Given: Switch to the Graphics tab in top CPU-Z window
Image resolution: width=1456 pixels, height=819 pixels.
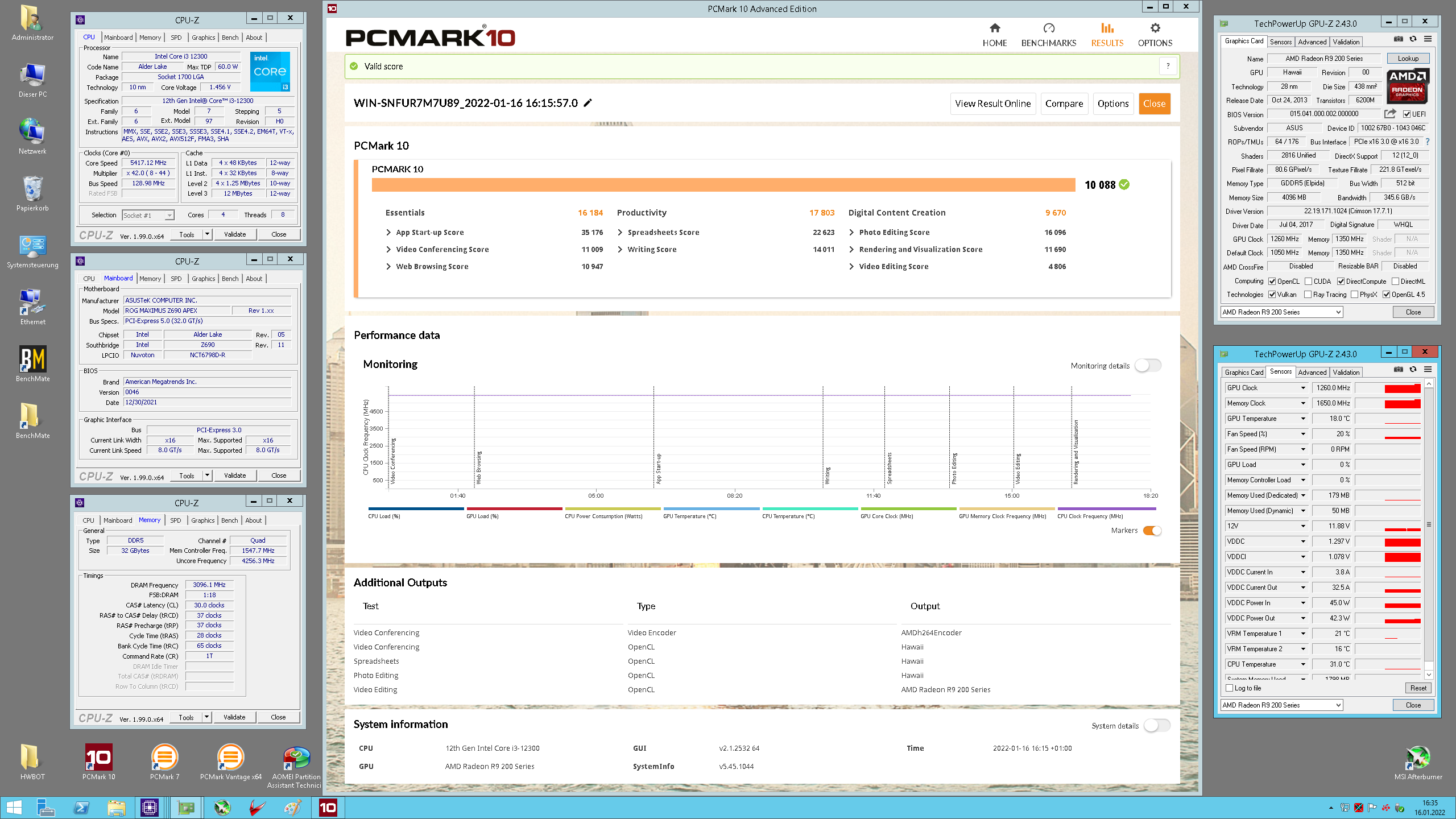Looking at the screenshot, I should coord(203,38).
